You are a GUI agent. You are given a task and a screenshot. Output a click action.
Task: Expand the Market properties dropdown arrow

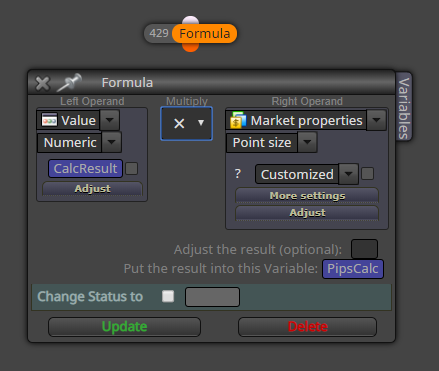376,120
